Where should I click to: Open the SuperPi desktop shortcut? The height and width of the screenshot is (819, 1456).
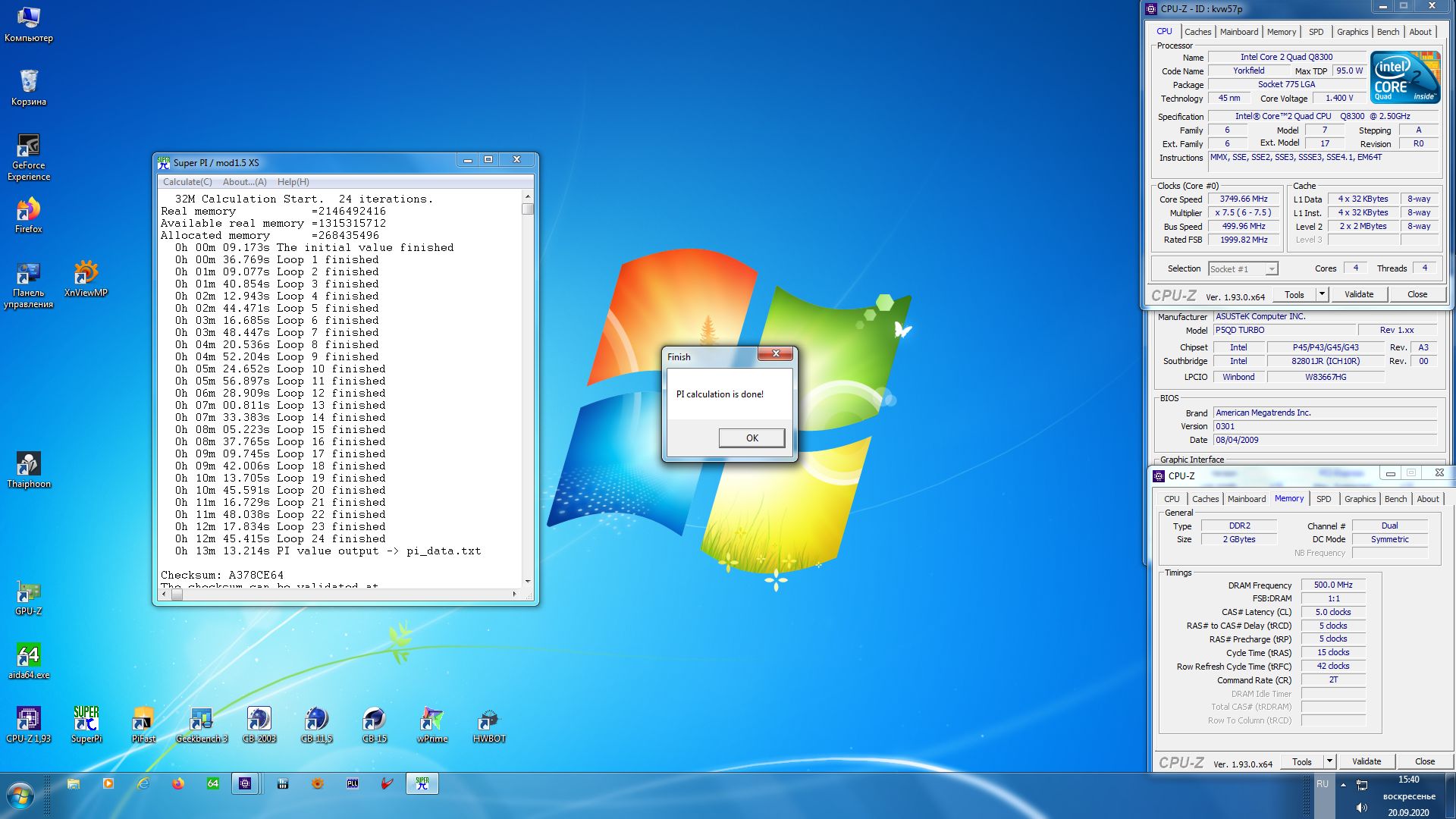click(x=86, y=724)
